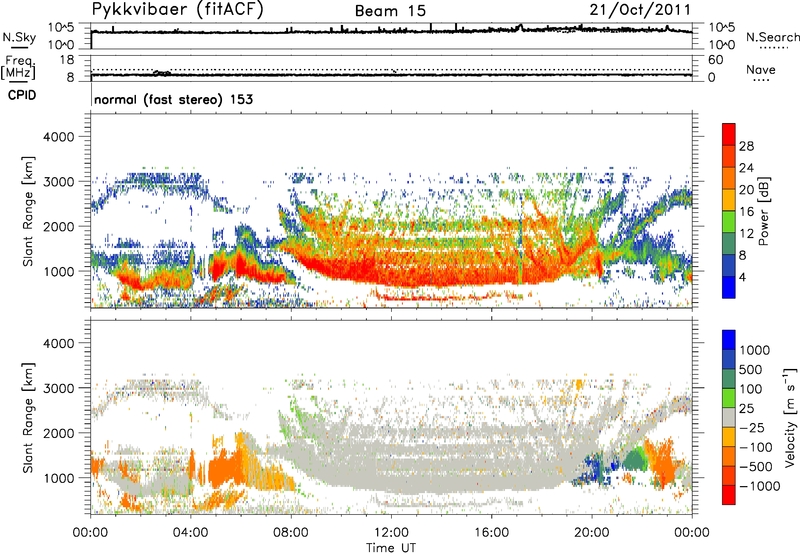Click the Pykkvibaer (fitACF) title
The height and width of the screenshot is (554, 800).
[x=178, y=10]
